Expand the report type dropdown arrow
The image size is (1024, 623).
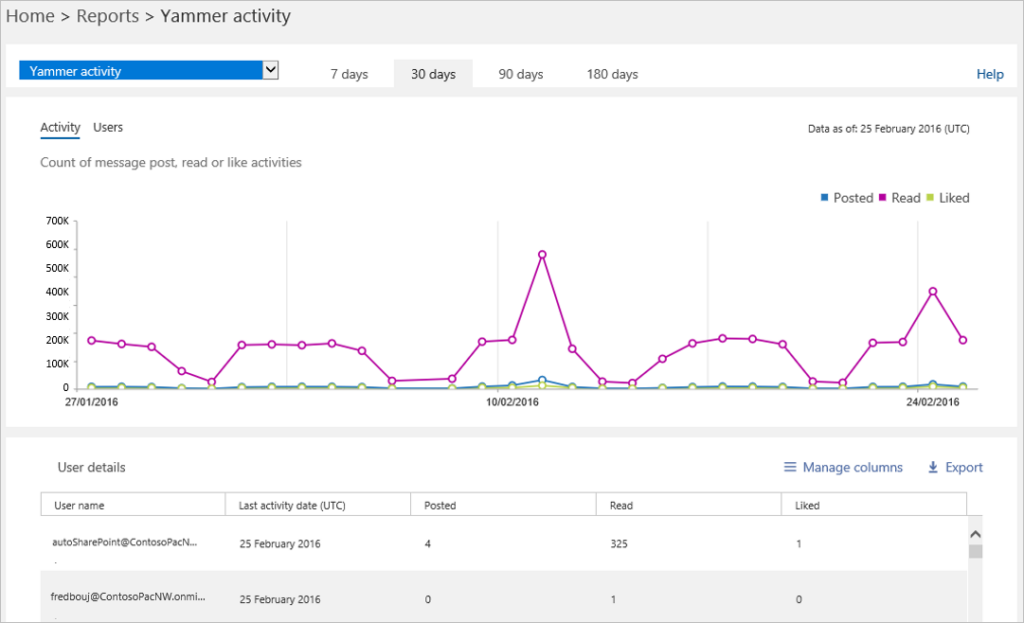(x=270, y=70)
